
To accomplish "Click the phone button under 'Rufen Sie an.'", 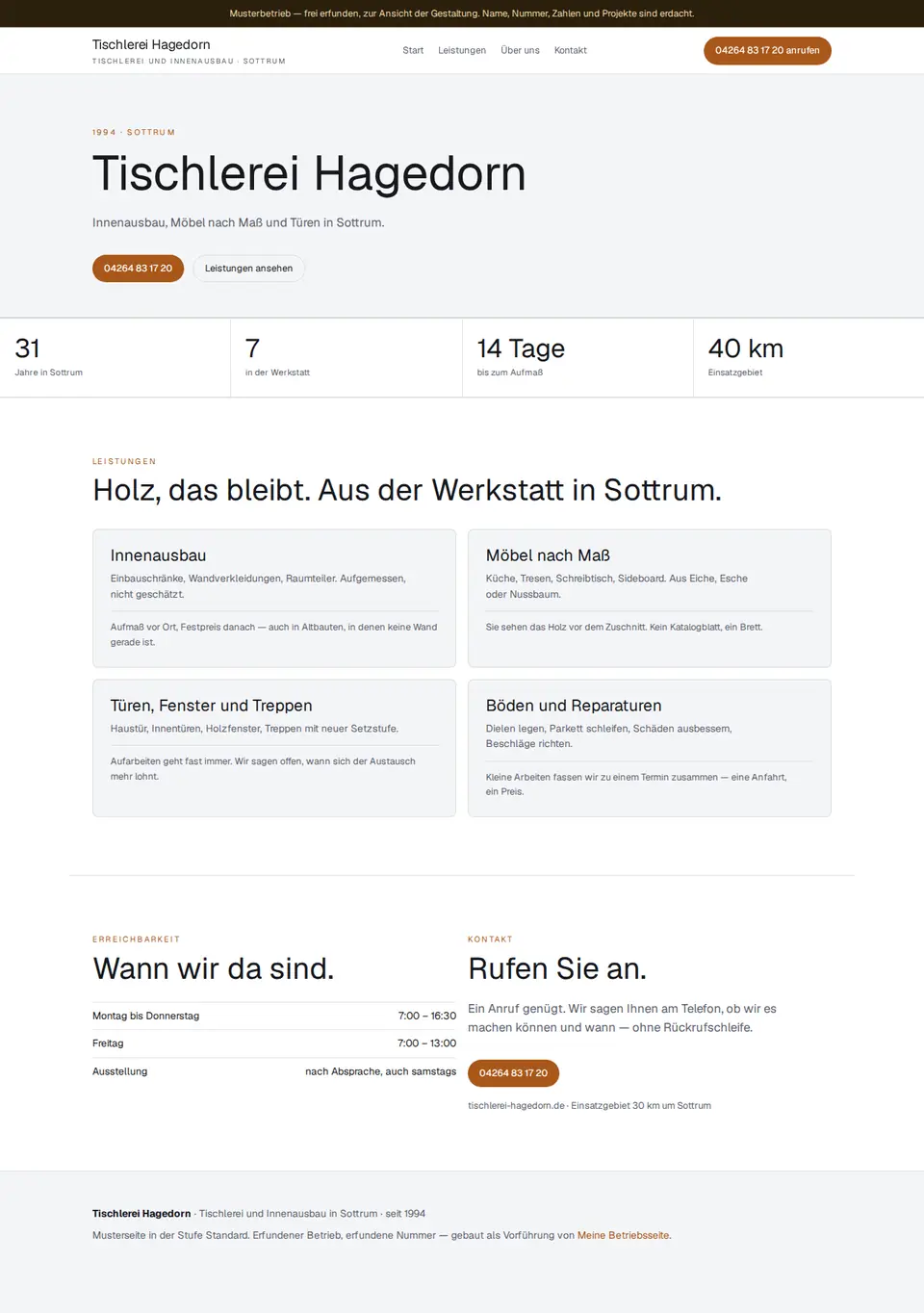I will pyautogui.click(x=513, y=1073).
